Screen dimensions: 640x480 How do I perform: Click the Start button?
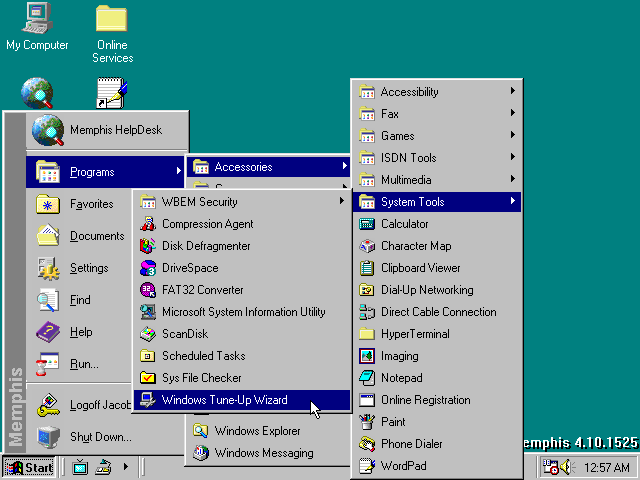click(29, 467)
